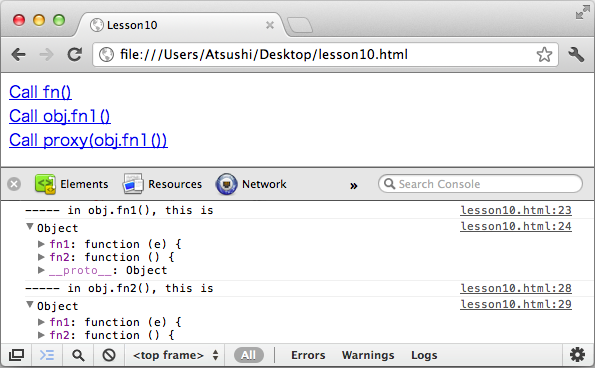
Task: Clear the console log
Action: click(109, 355)
